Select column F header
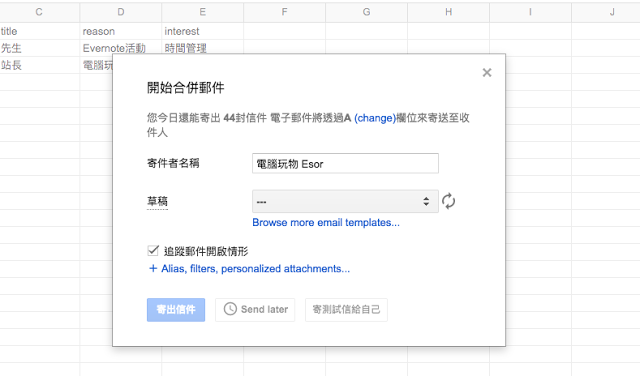Screen dimensions: 640x376 click(284, 12)
